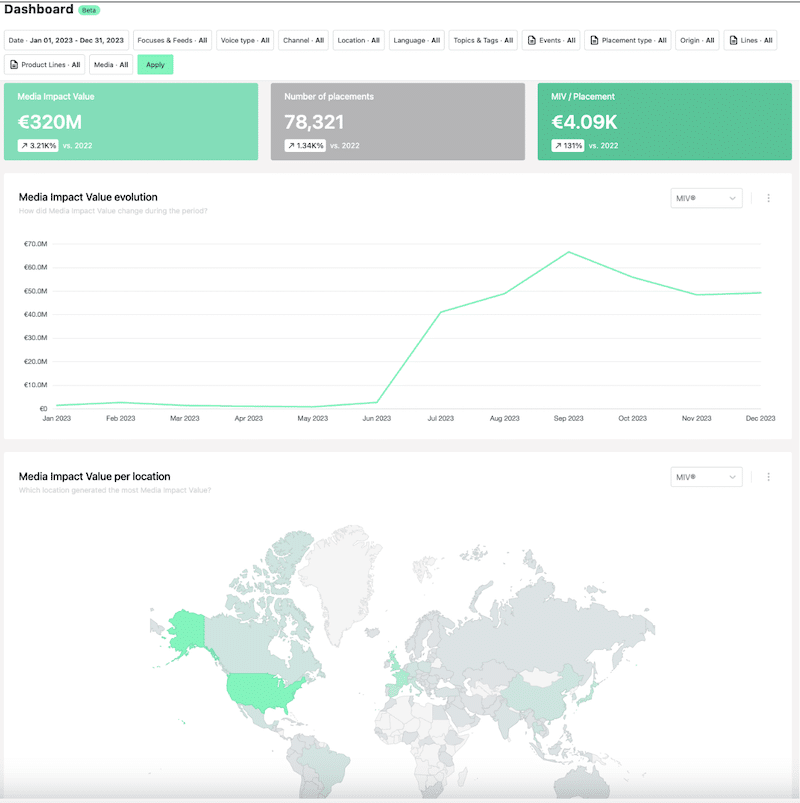Open Focuses & Feeds filter
Viewport: 800px width, 803px height.
(172, 40)
